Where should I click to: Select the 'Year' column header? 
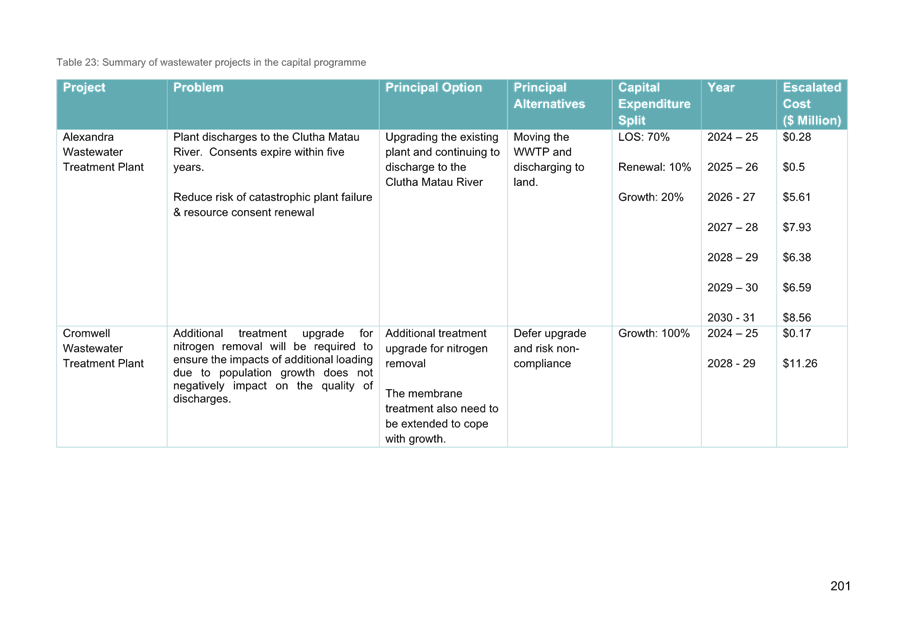pyautogui.click(x=720, y=88)
